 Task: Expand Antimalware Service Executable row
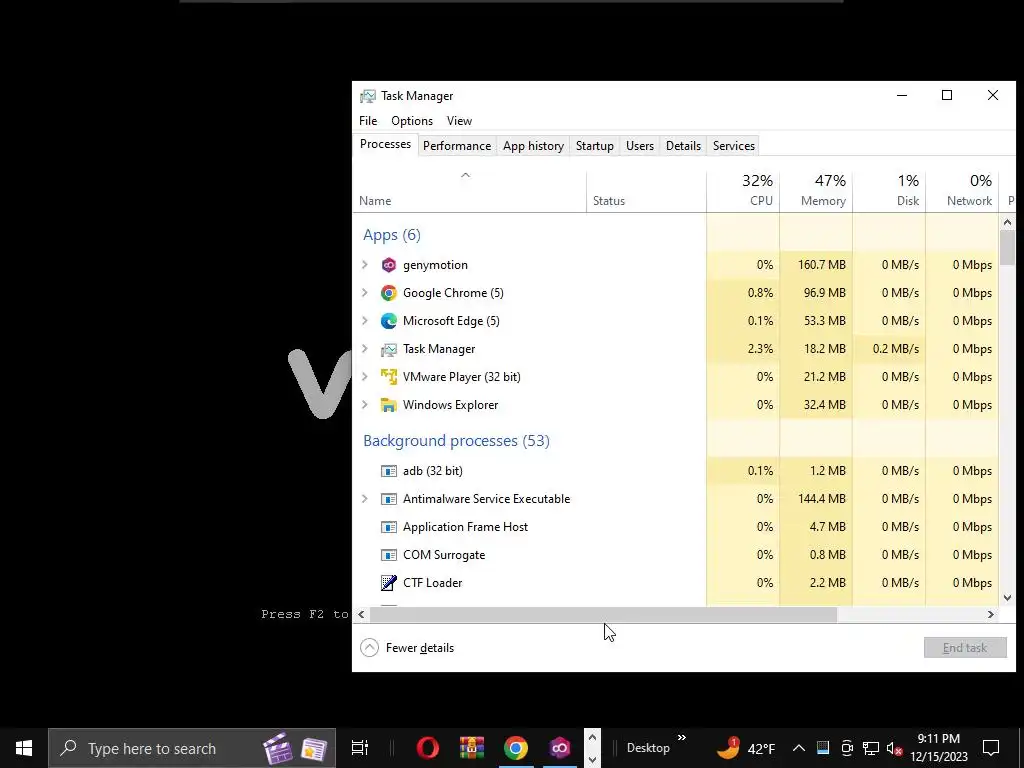coord(365,499)
